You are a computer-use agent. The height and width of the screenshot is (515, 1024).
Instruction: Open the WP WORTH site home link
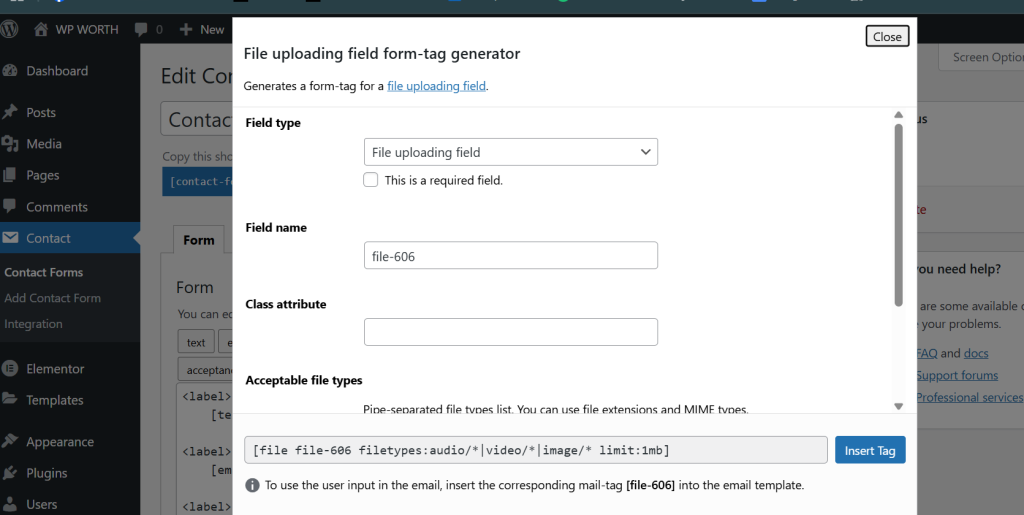[x=76, y=29]
